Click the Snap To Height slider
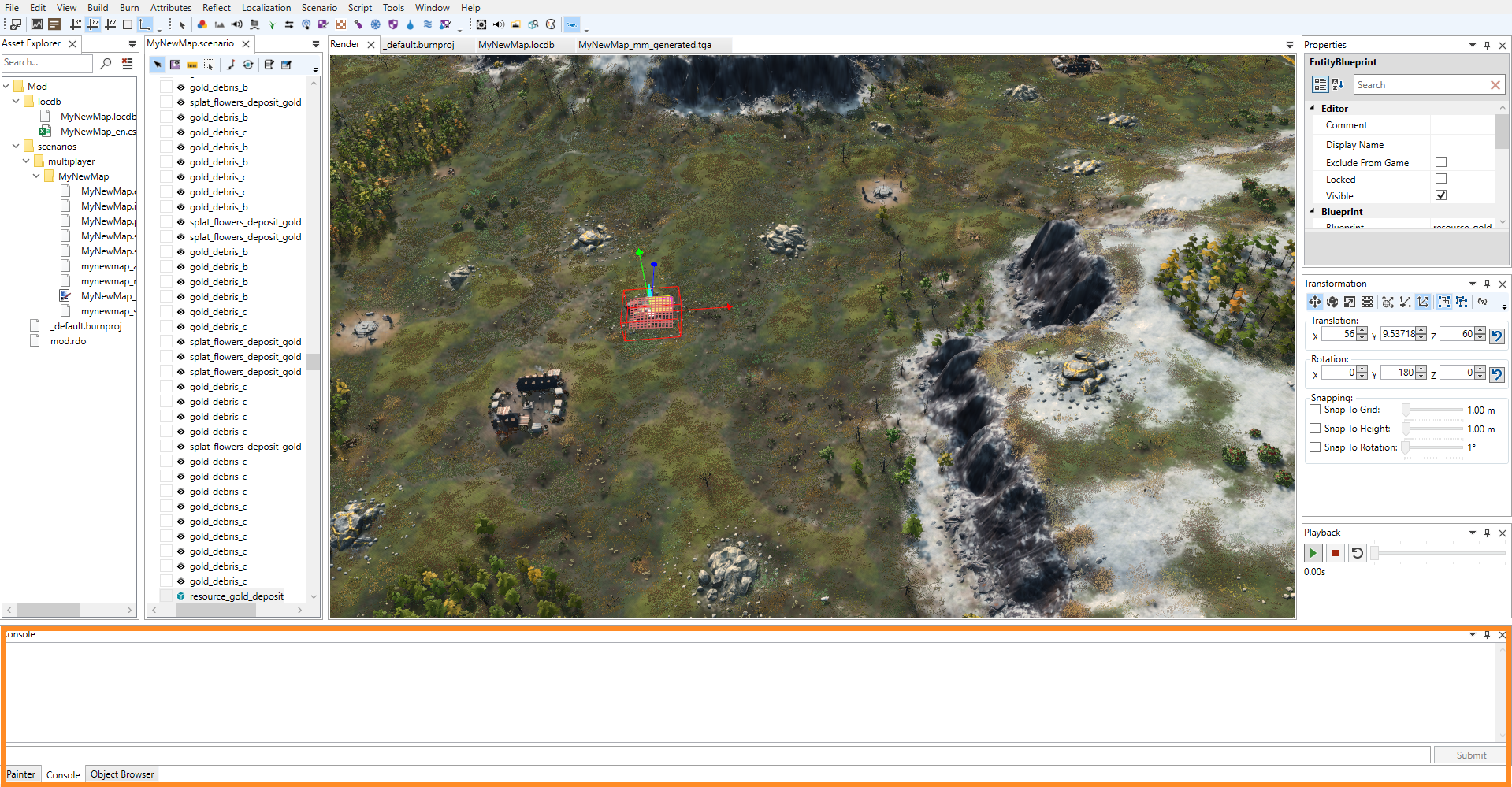The height and width of the screenshot is (787, 1512). coord(1432,429)
